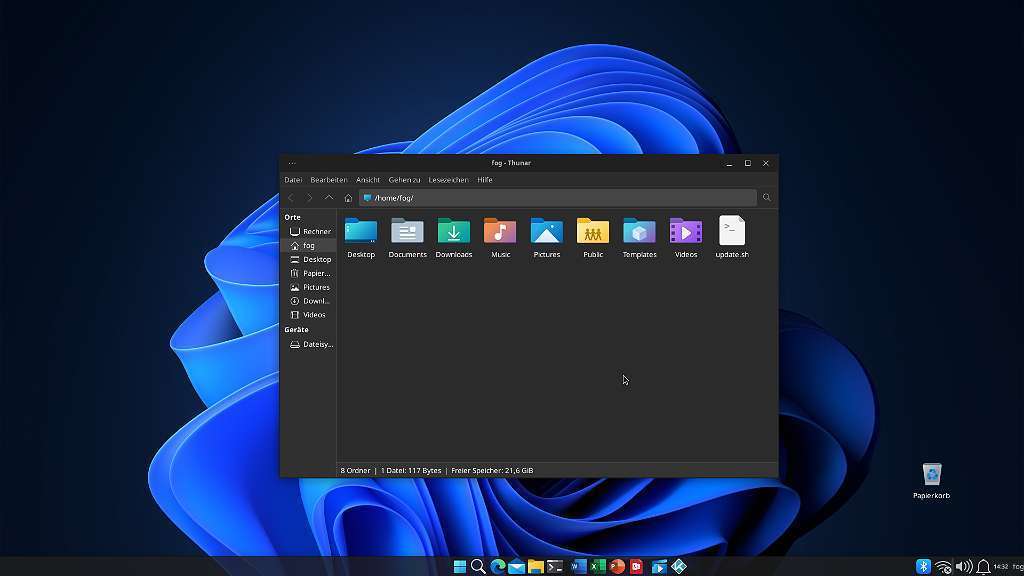Viewport: 1024px width, 576px height.
Task: Click the search icon beside the path bar
Action: [767, 198]
